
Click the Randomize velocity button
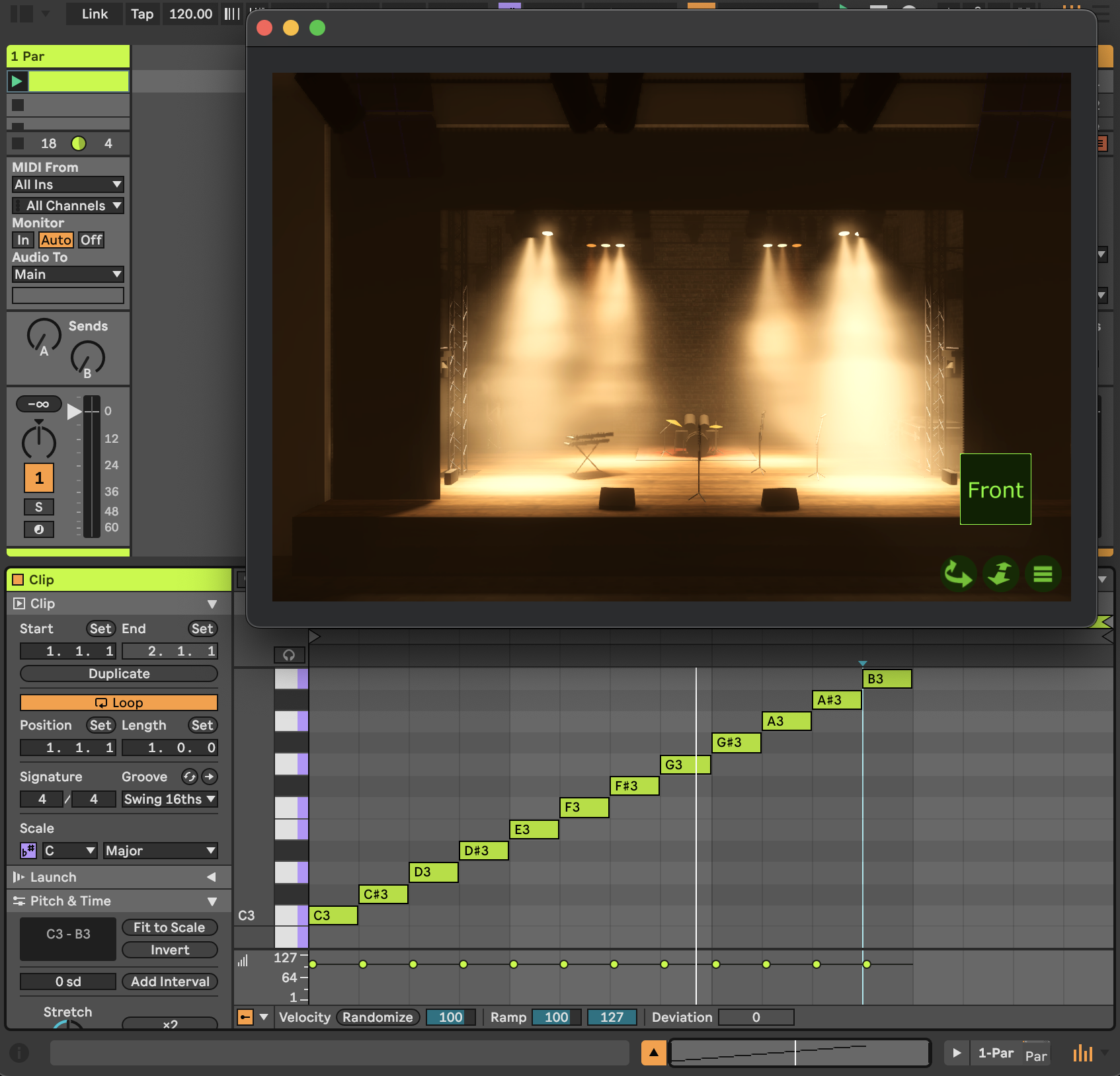pos(378,1017)
